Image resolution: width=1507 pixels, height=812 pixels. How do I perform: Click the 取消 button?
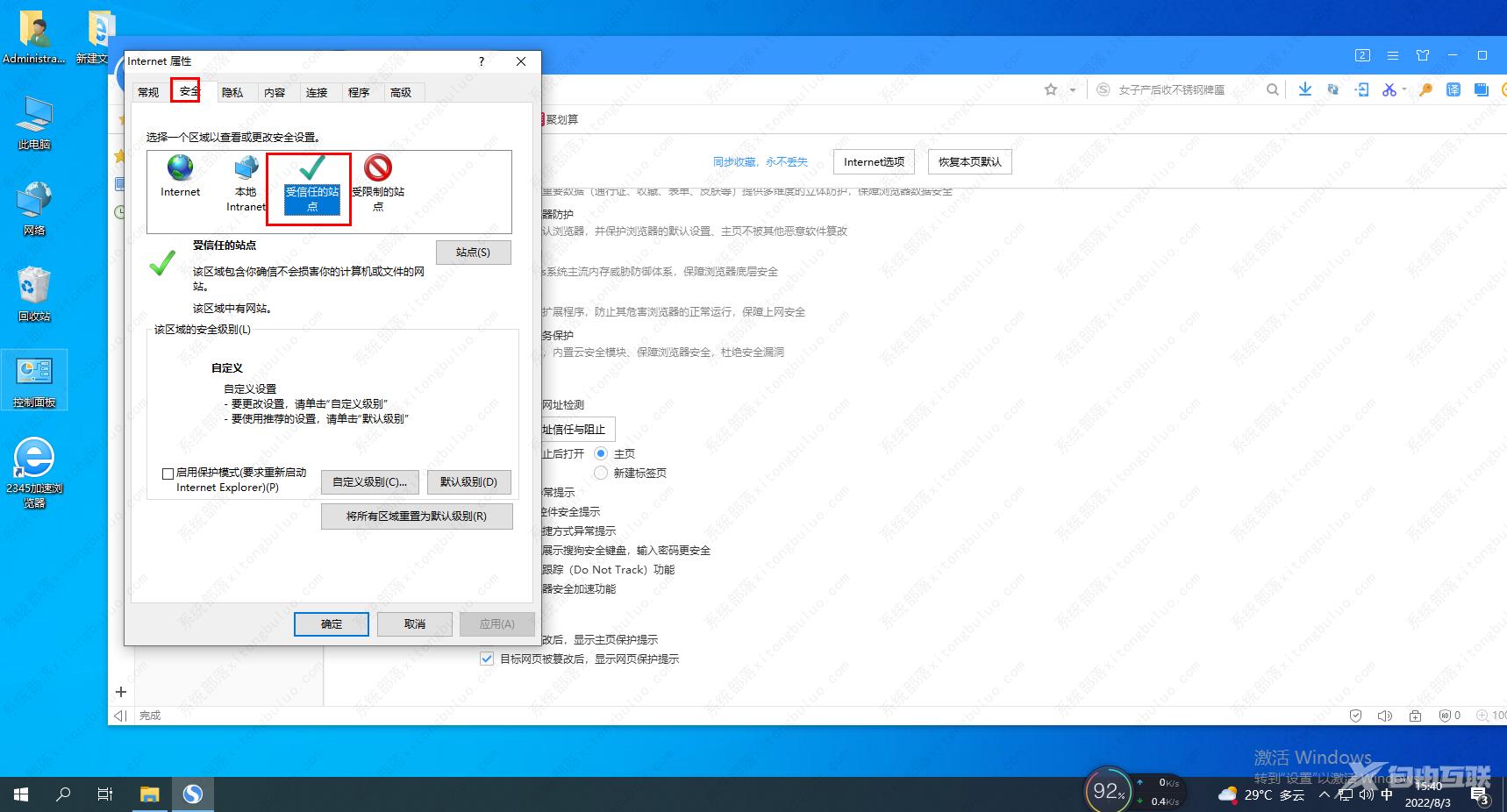(x=415, y=624)
